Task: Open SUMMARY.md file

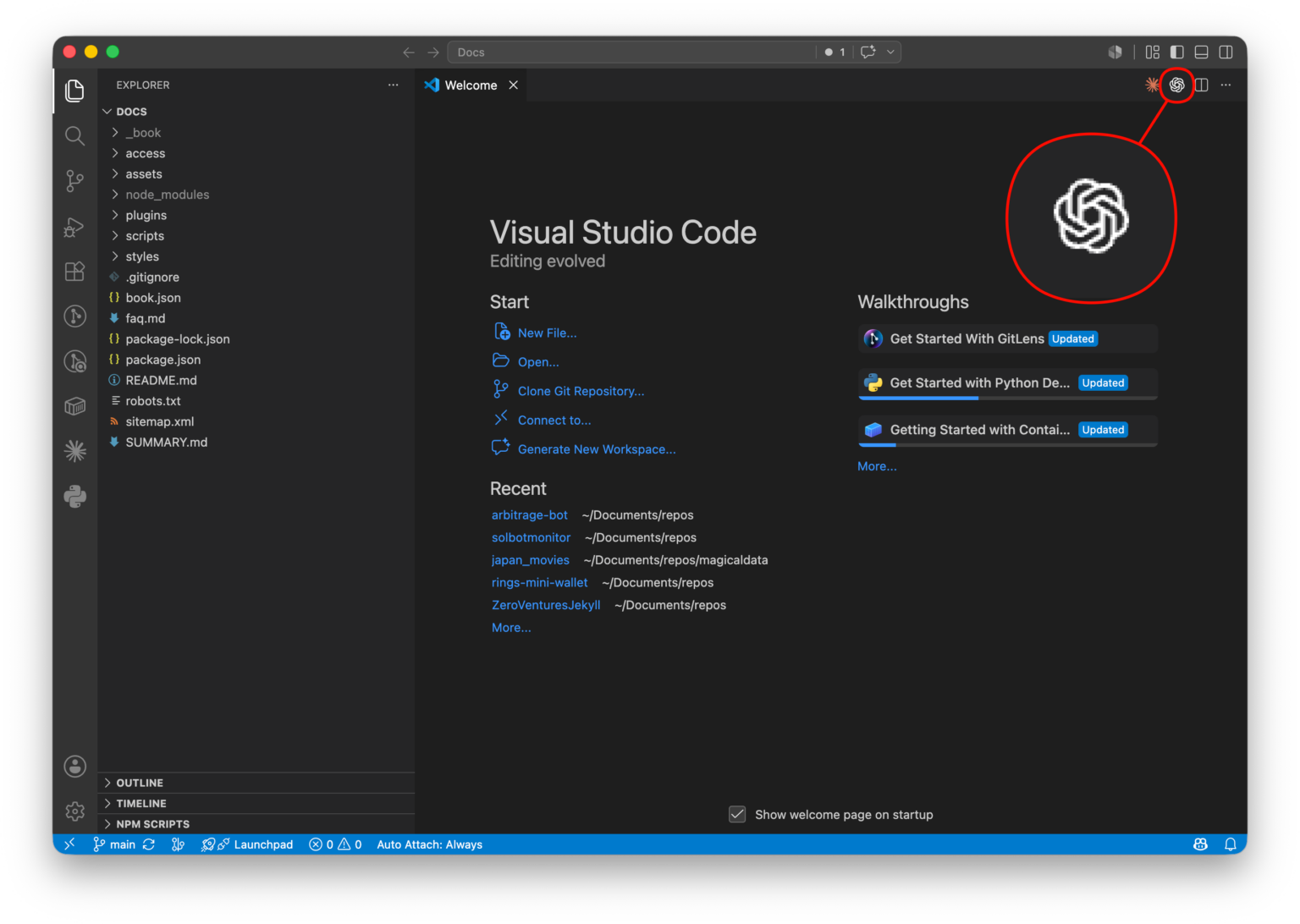Action: point(256,442)
